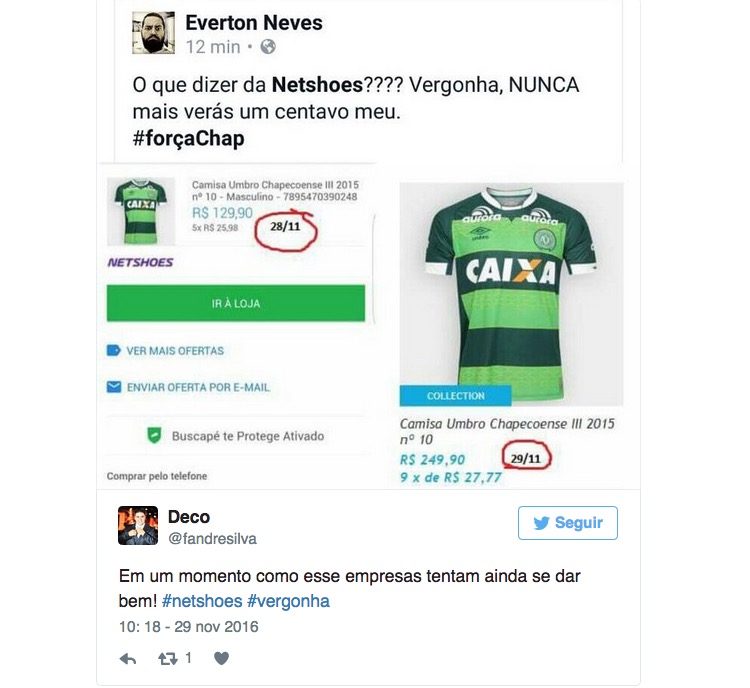This screenshot has height=688, width=750.
Task: Like the tweet with the heart icon
Action: pos(221,659)
